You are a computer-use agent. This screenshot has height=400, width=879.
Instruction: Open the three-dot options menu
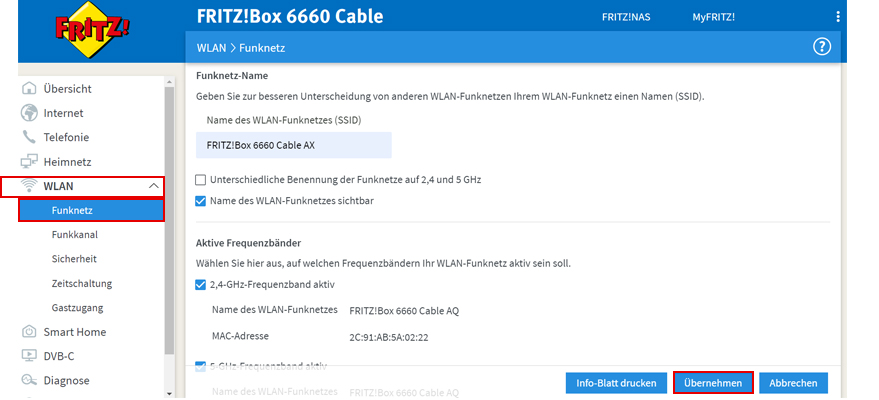(x=838, y=17)
